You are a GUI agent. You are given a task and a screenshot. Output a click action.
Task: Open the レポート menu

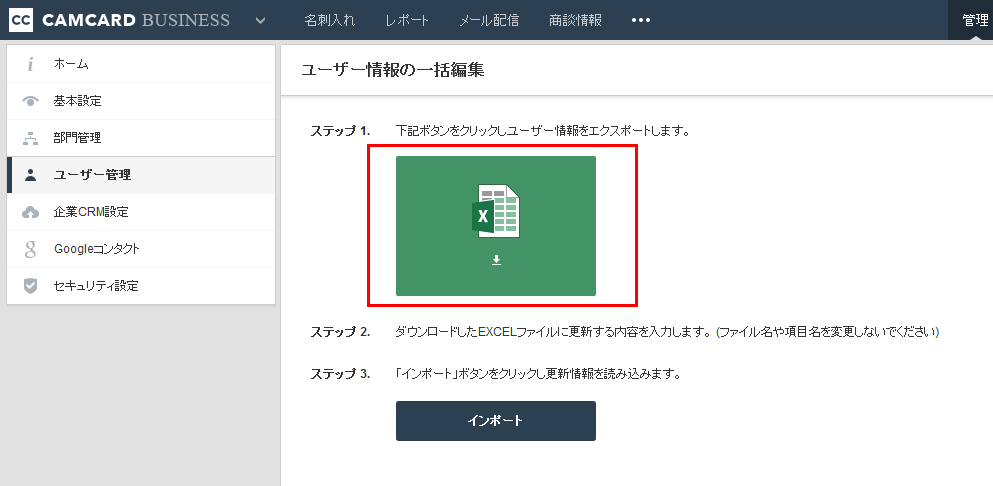(407, 20)
